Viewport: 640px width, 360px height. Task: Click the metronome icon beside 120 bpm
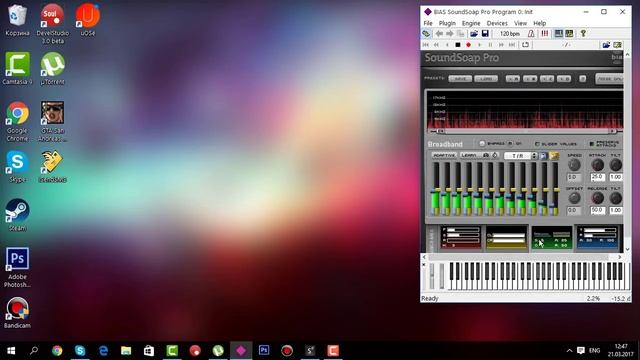(531, 33)
